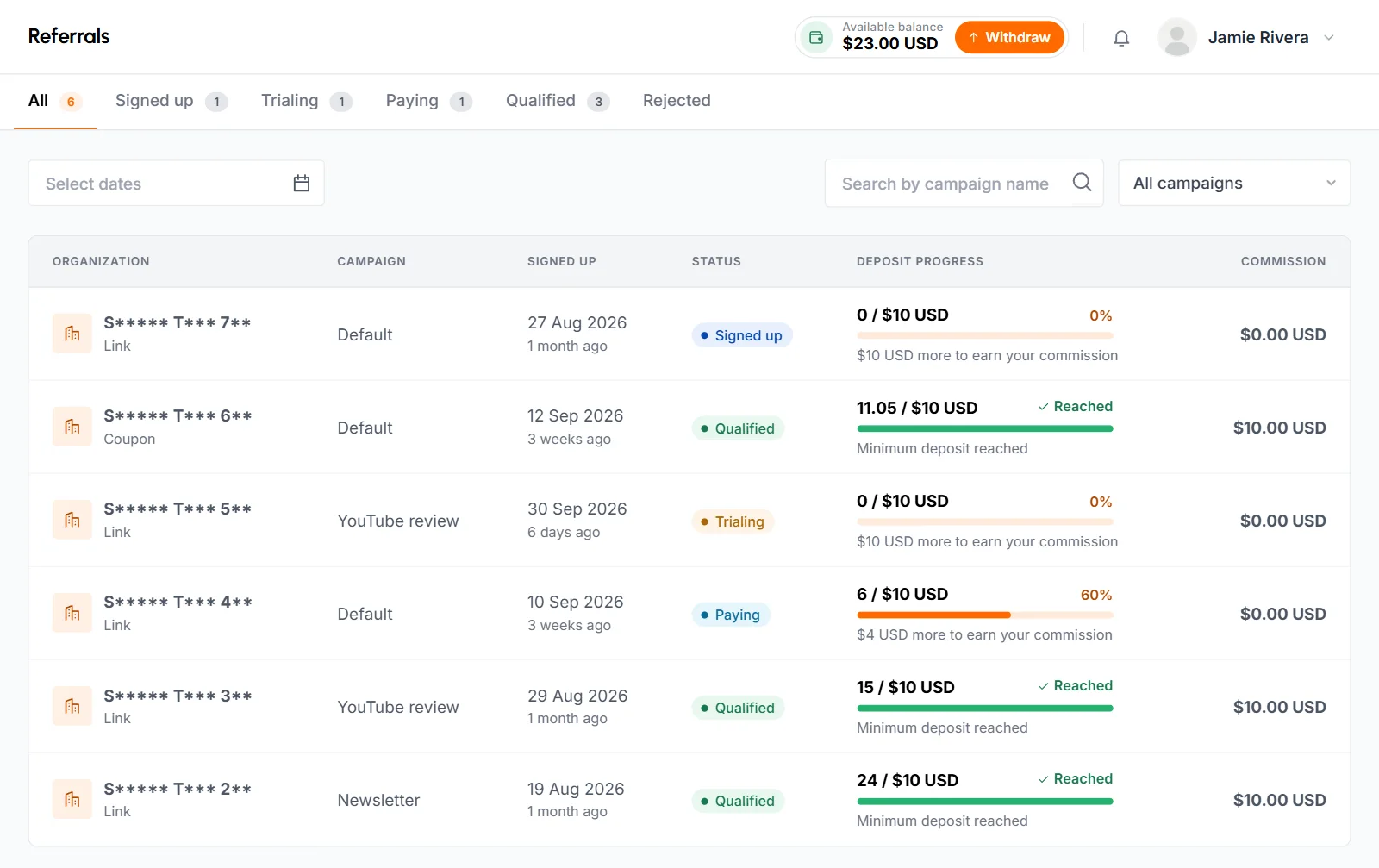Click the Signed up status badge
This screenshot has height=868, width=1379.
click(741, 335)
